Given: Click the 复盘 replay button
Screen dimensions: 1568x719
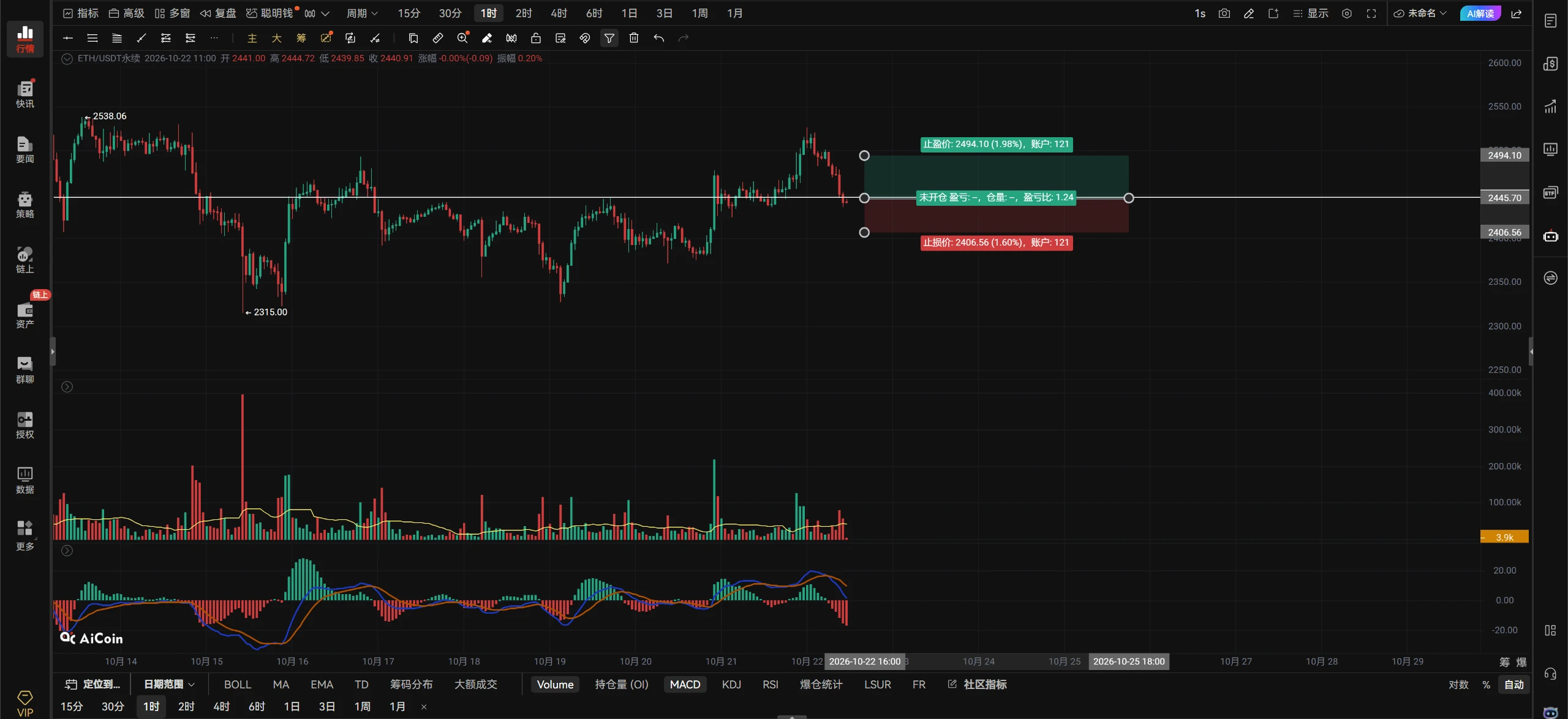Looking at the screenshot, I should [x=218, y=13].
